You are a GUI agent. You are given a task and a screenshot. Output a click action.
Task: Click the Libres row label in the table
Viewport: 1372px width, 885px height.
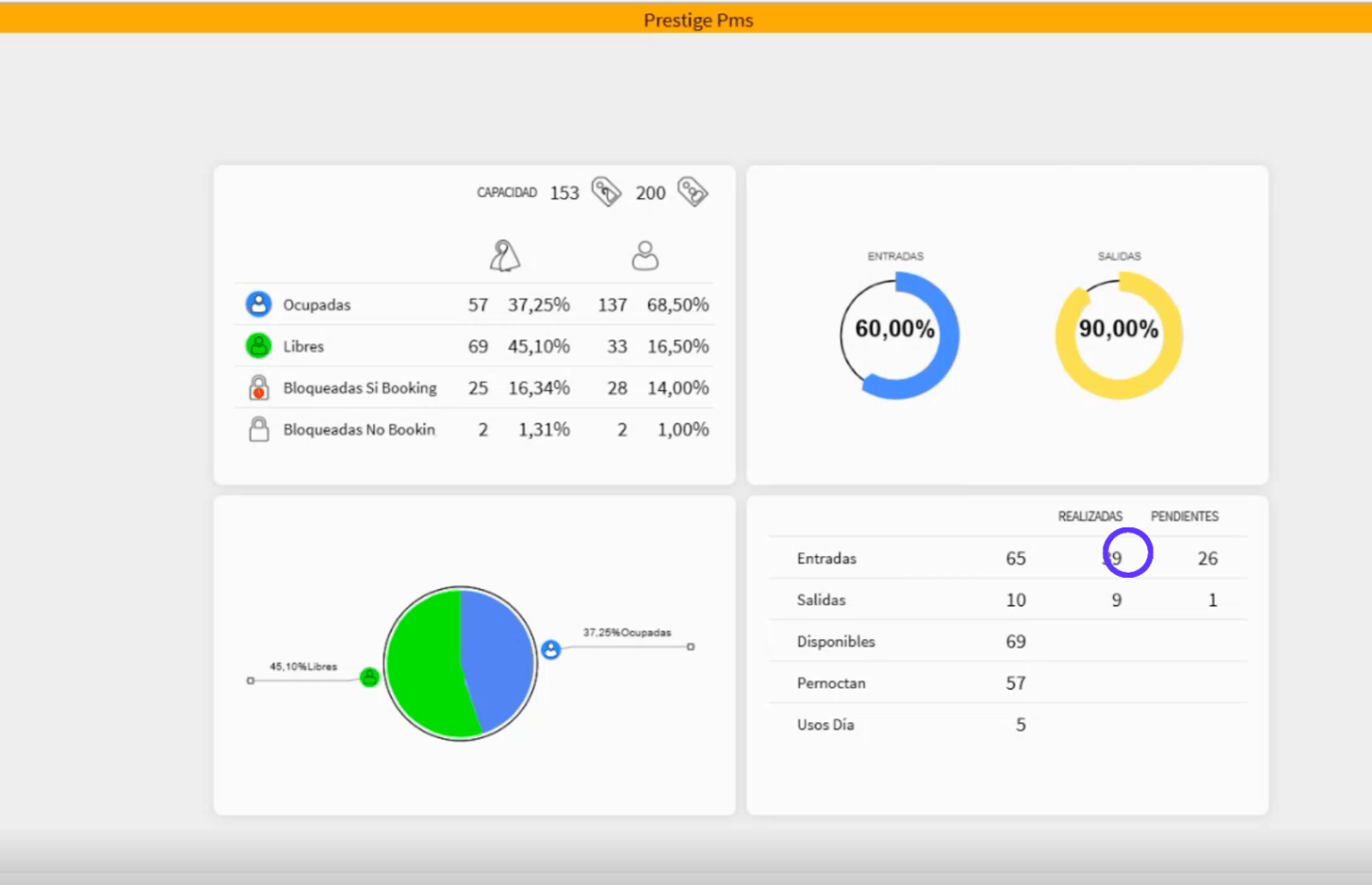(x=304, y=346)
